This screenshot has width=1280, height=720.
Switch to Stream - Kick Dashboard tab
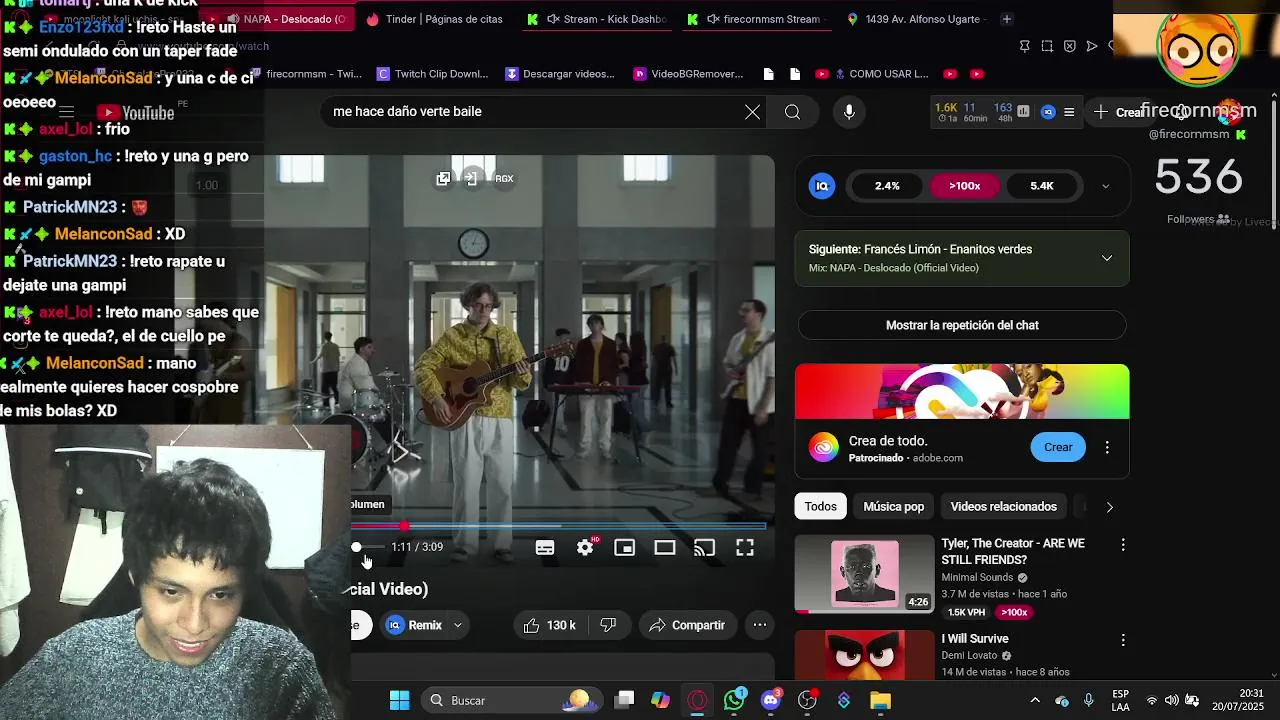coord(596,19)
